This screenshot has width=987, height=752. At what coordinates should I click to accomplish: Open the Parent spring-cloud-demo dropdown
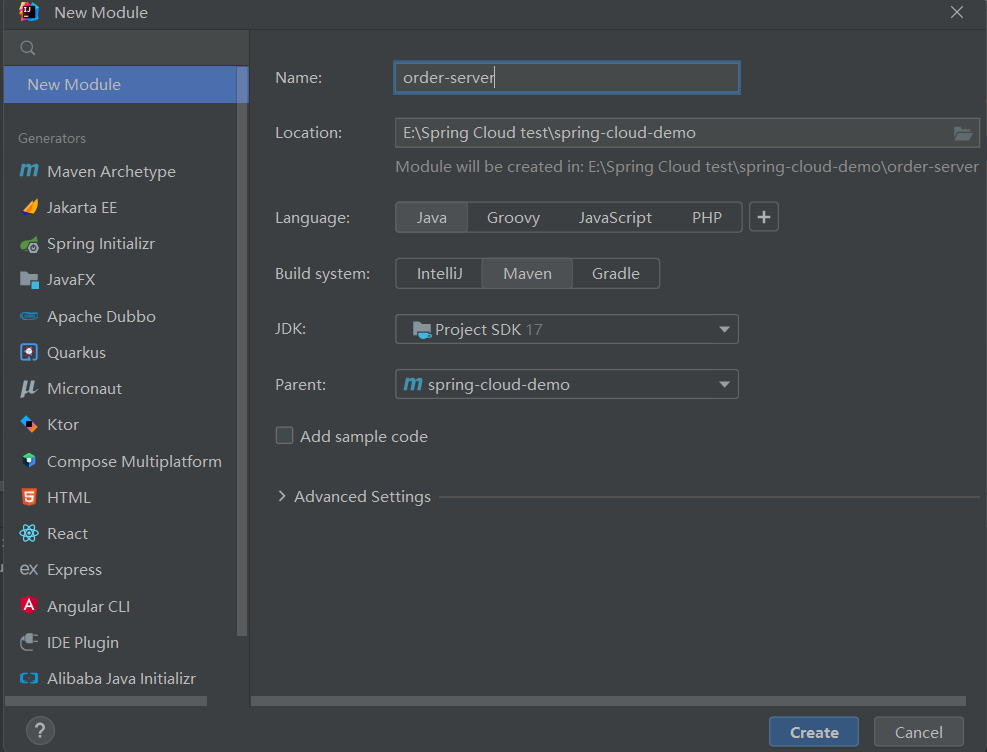pos(567,384)
